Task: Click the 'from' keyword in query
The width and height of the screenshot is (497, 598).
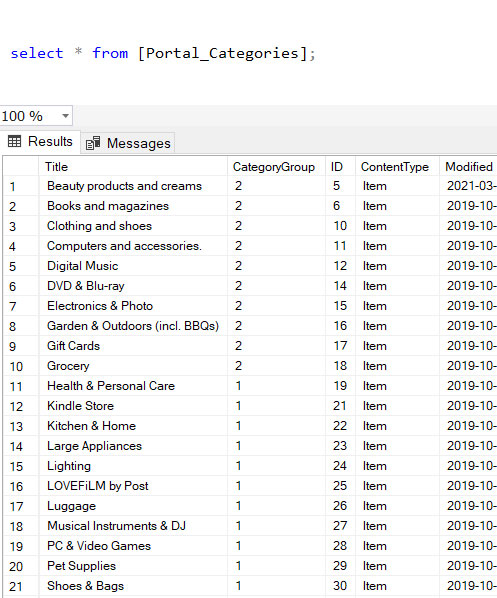Action: tap(110, 53)
